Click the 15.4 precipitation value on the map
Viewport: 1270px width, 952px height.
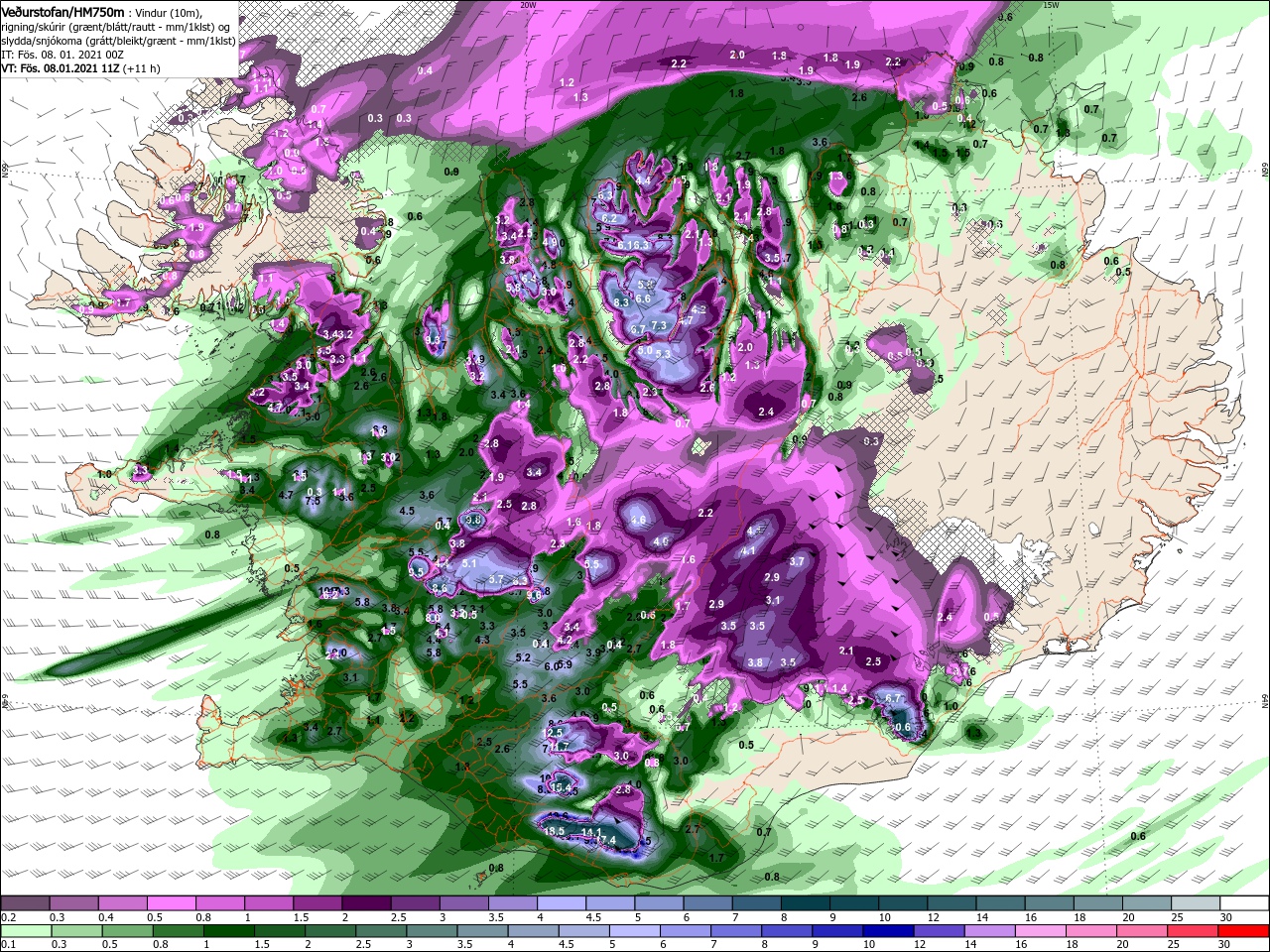[x=562, y=787]
